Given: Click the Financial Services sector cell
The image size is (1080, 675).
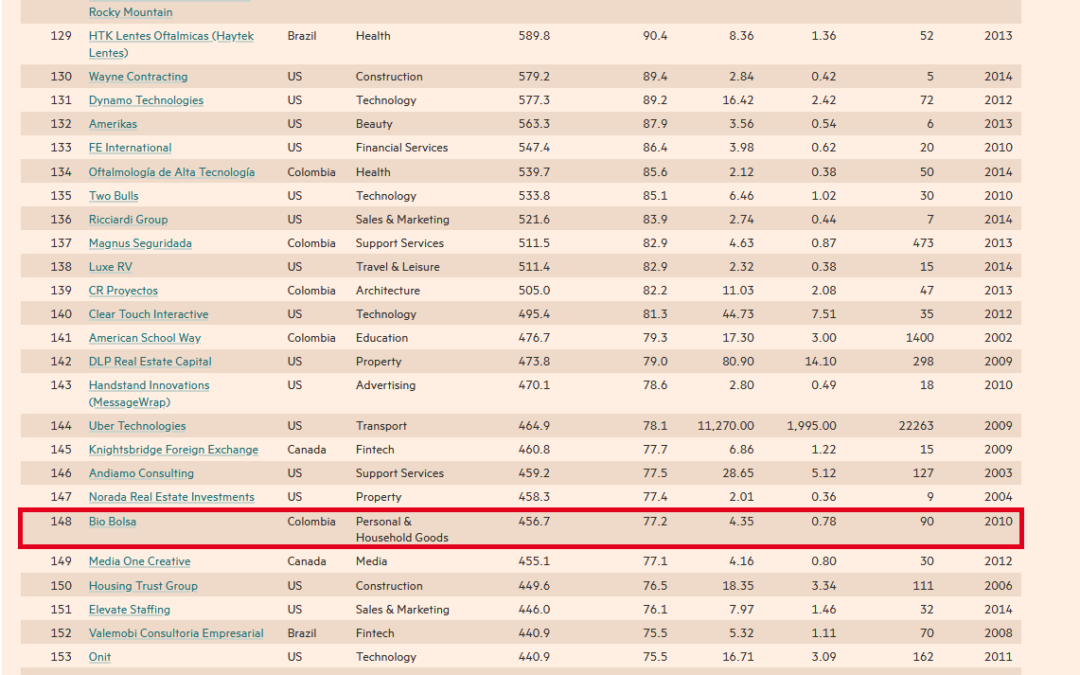Looking at the screenshot, I should 402,147.
